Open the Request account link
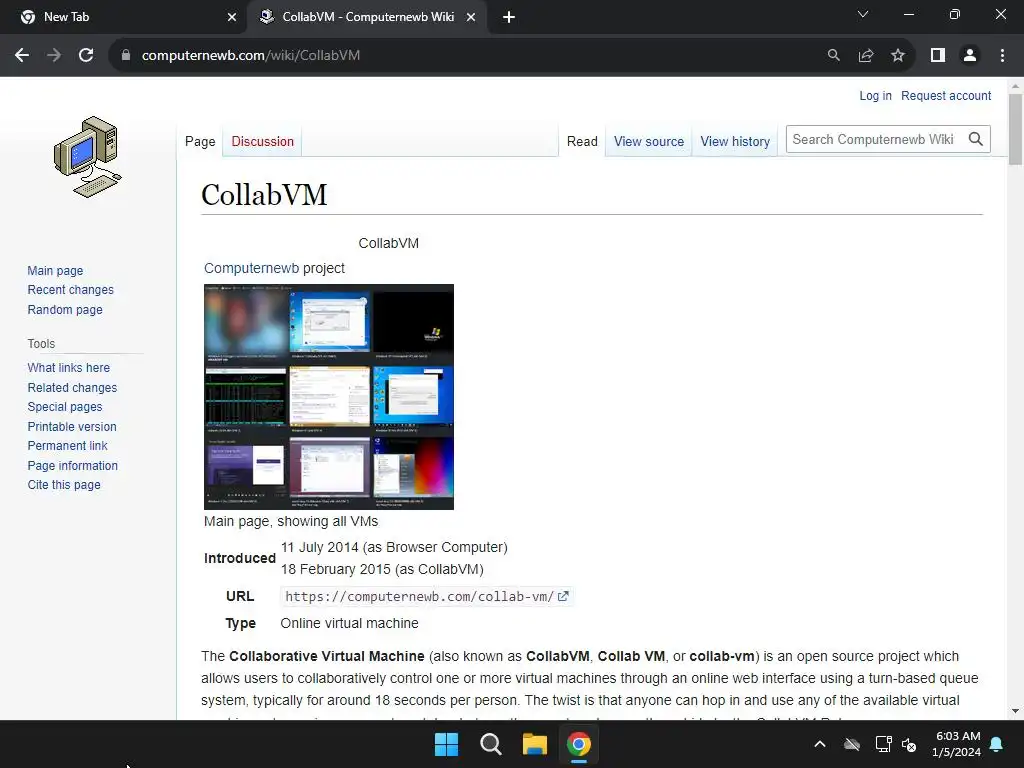1024x768 pixels. click(x=946, y=96)
